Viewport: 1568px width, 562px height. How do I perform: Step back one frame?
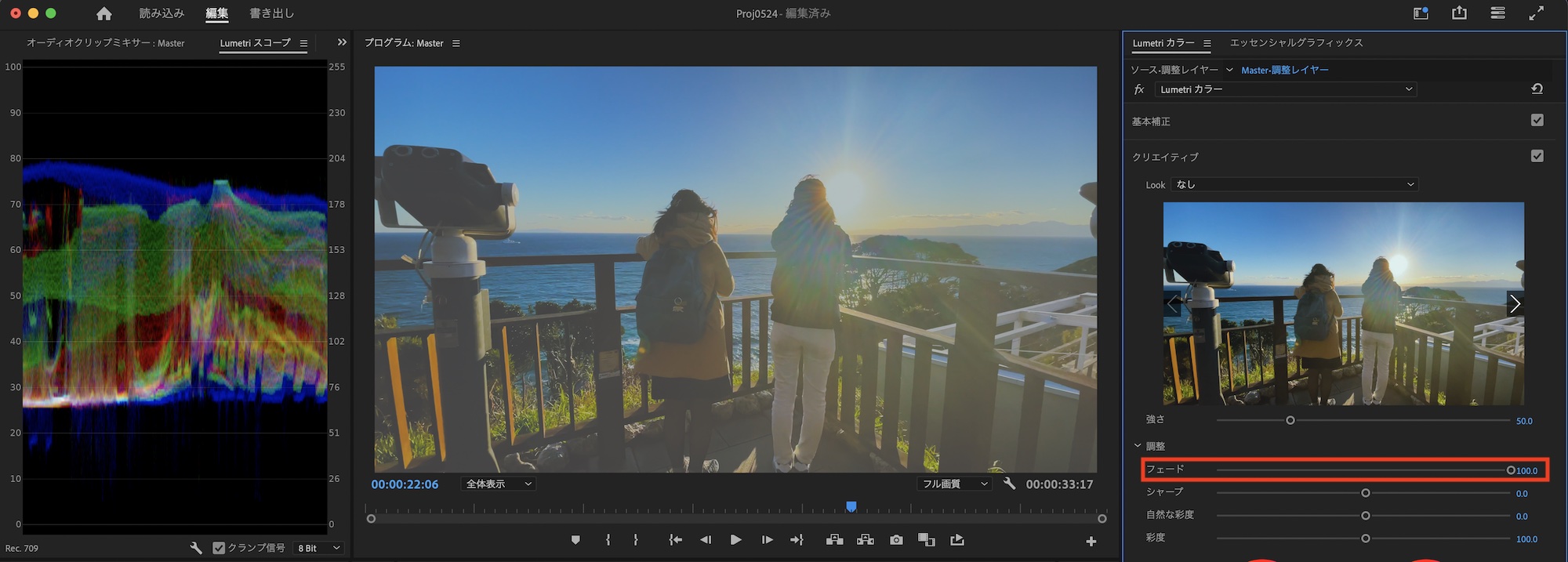pyautogui.click(x=706, y=540)
